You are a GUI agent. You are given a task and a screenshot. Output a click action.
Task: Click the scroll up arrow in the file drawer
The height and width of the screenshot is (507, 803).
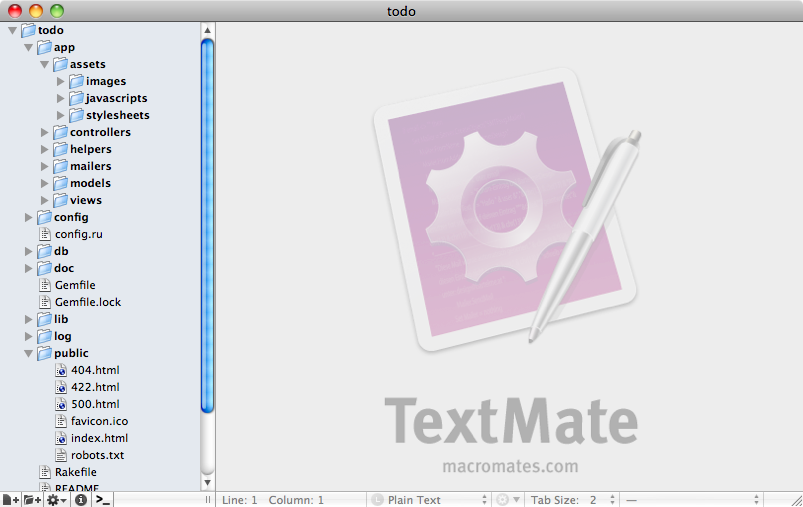[x=207, y=30]
